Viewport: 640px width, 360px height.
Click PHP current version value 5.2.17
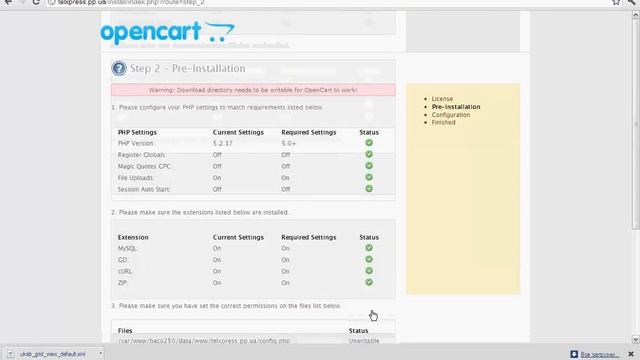pyautogui.click(x=222, y=143)
